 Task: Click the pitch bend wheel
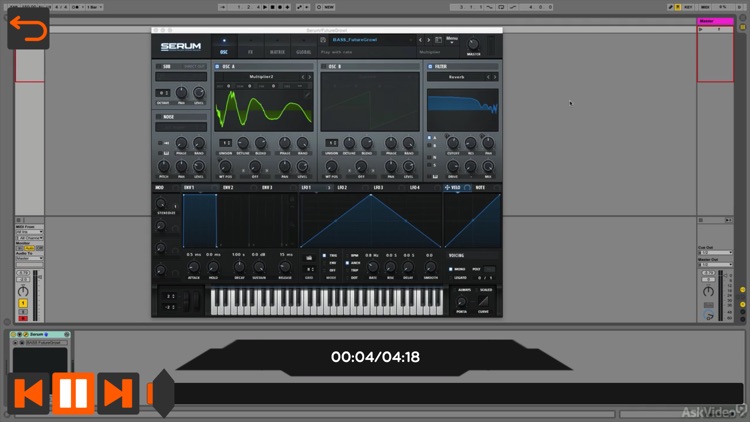click(186, 301)
